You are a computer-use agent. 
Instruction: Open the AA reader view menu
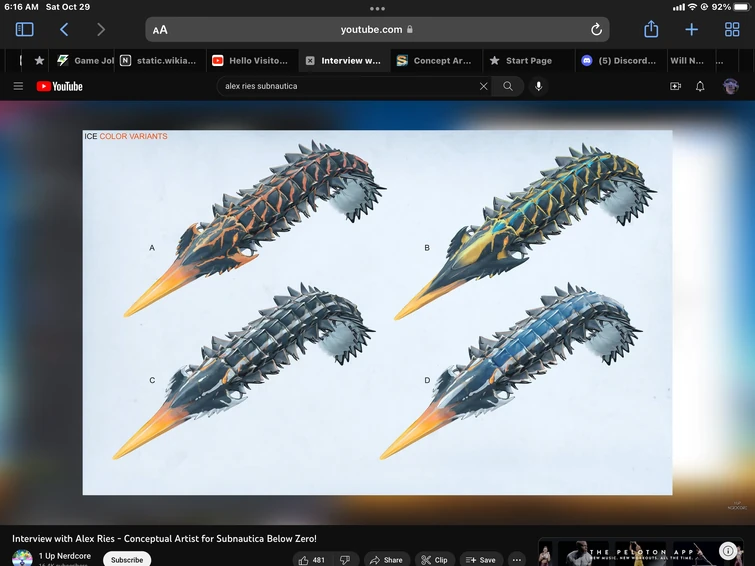coord(160,30)
